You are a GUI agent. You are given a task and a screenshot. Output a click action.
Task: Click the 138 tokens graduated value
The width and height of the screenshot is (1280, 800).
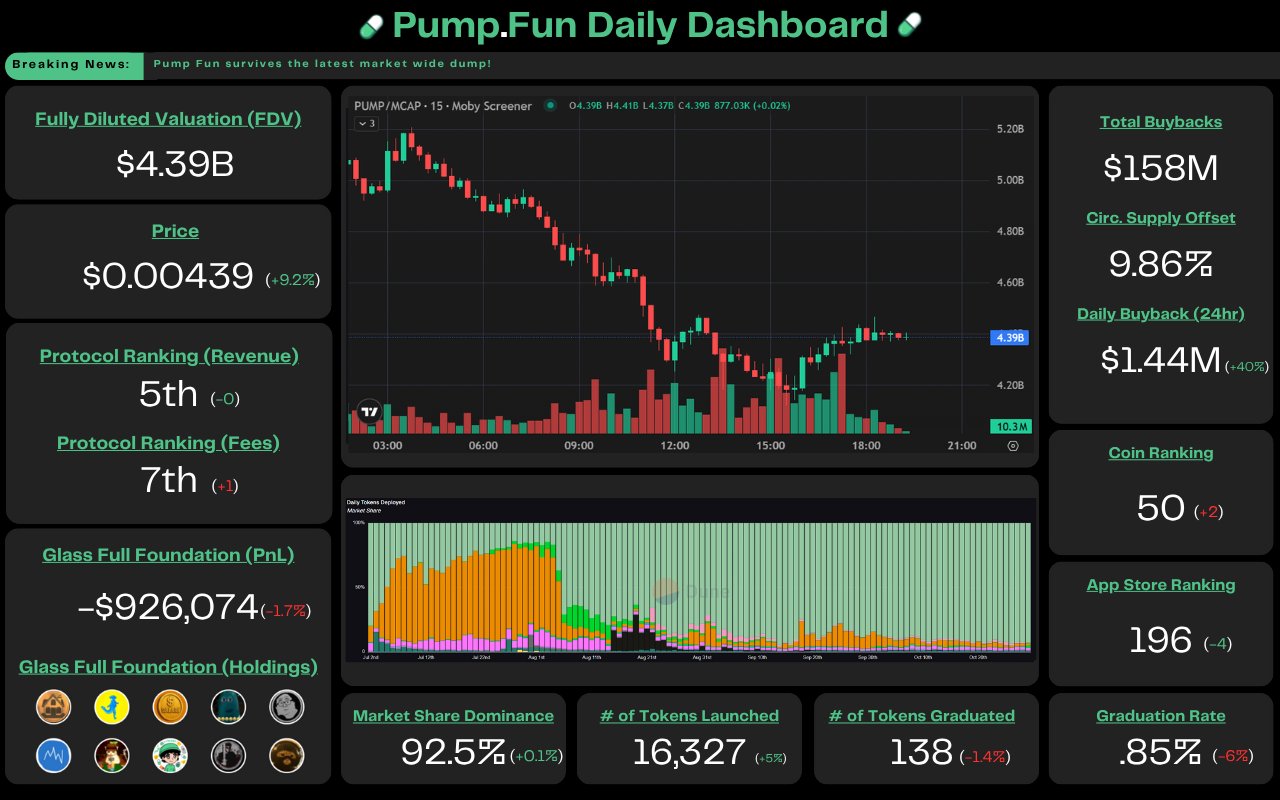(x=922, y=752)
